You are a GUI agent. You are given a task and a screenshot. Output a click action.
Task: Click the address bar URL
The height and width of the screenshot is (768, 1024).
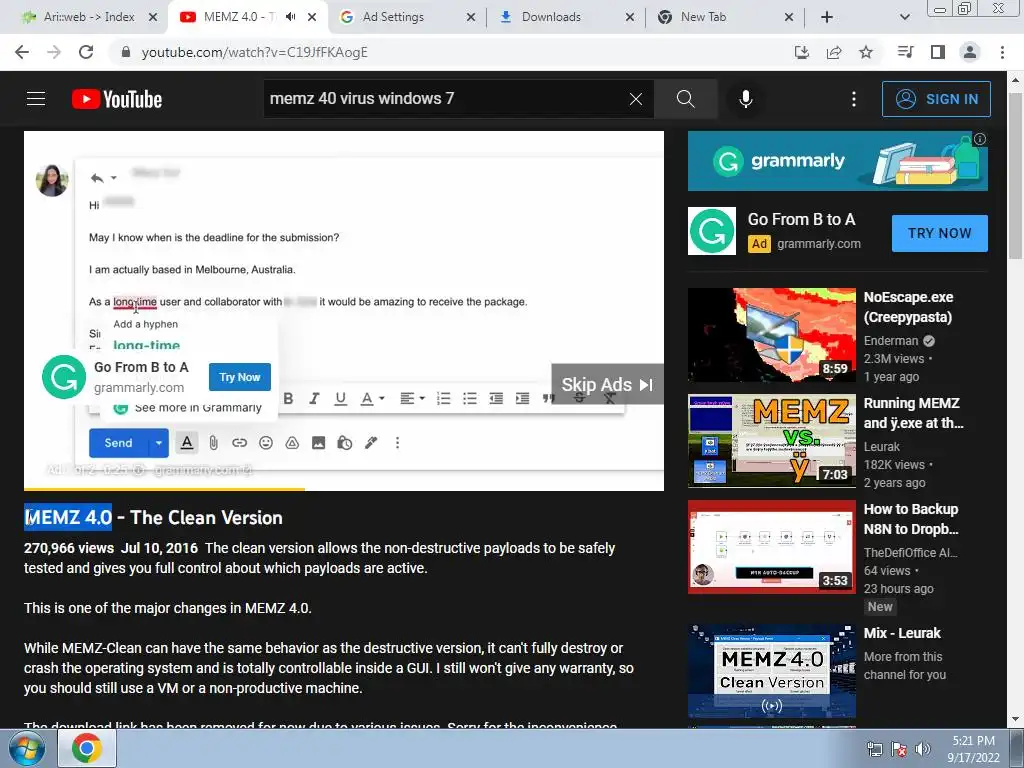pos(255,52)
